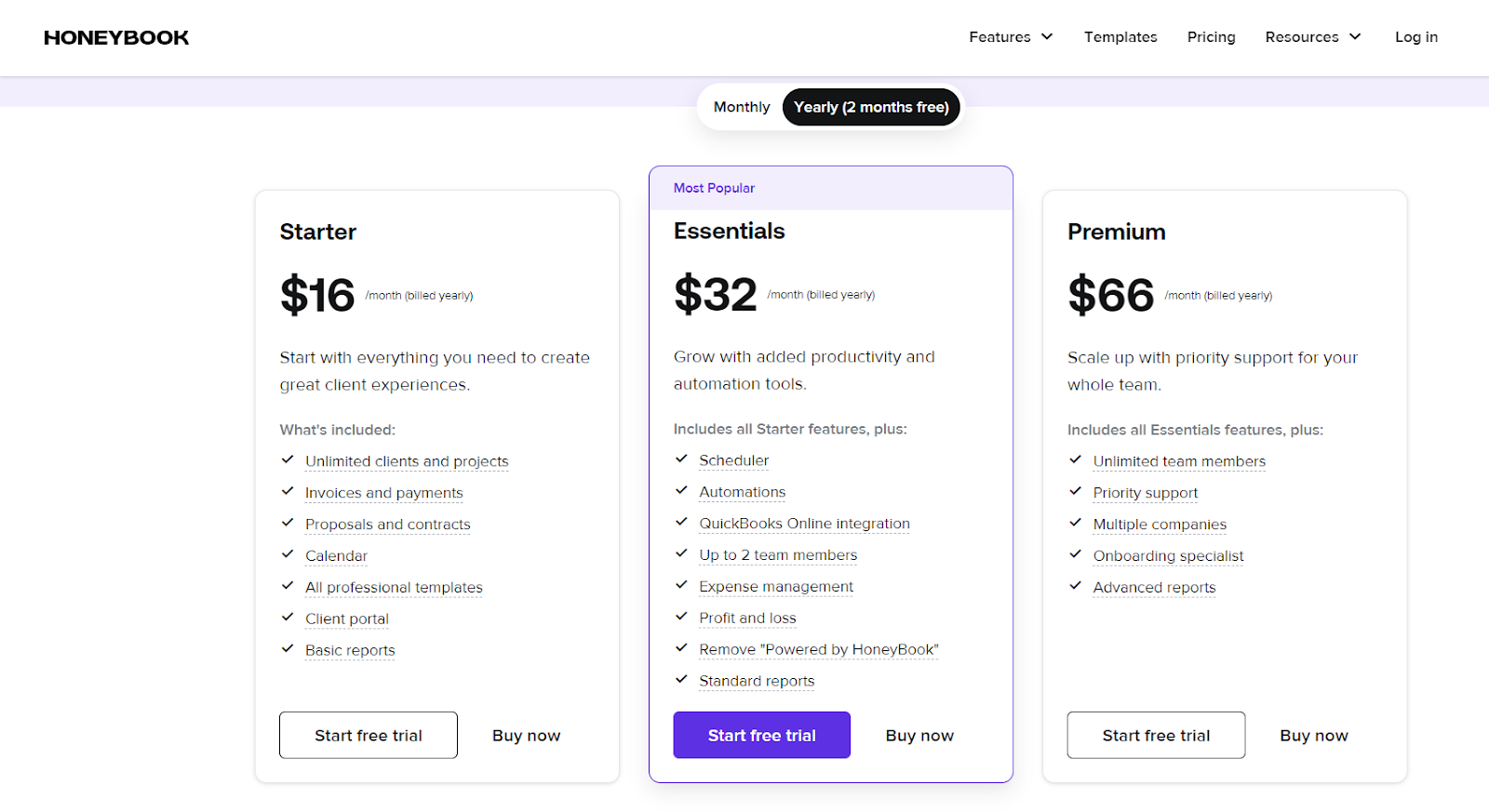This screenshot has height=812, width=1489.
Task: Click the checkmark beside Unlimited clients and projects
Action: (x=287, y=459)
